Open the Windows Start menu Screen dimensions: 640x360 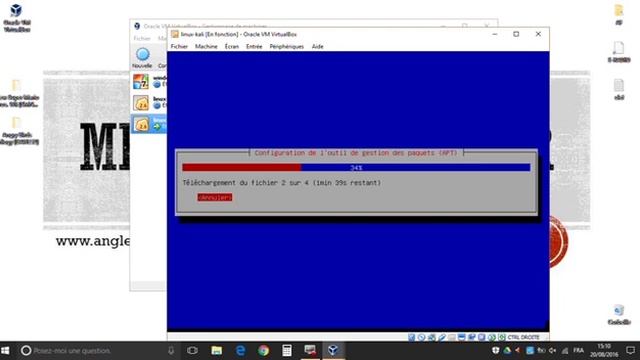(x=5, y=351)
